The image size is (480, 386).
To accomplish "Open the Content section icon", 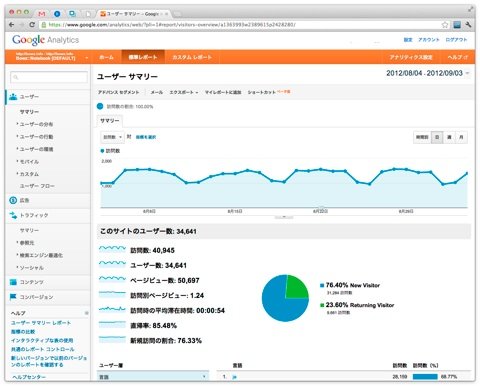I will pos(13,282).
